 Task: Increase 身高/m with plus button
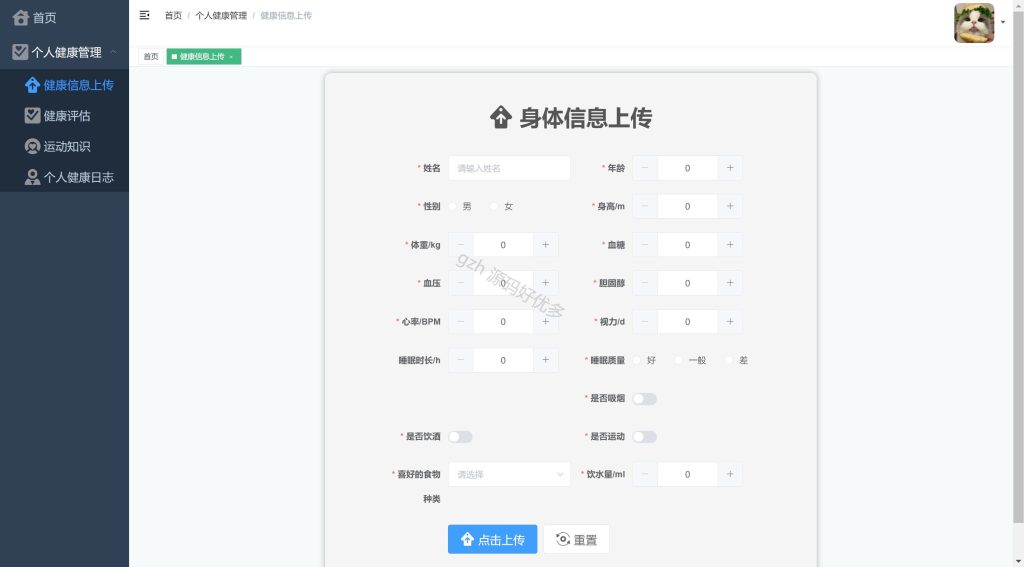729,206
